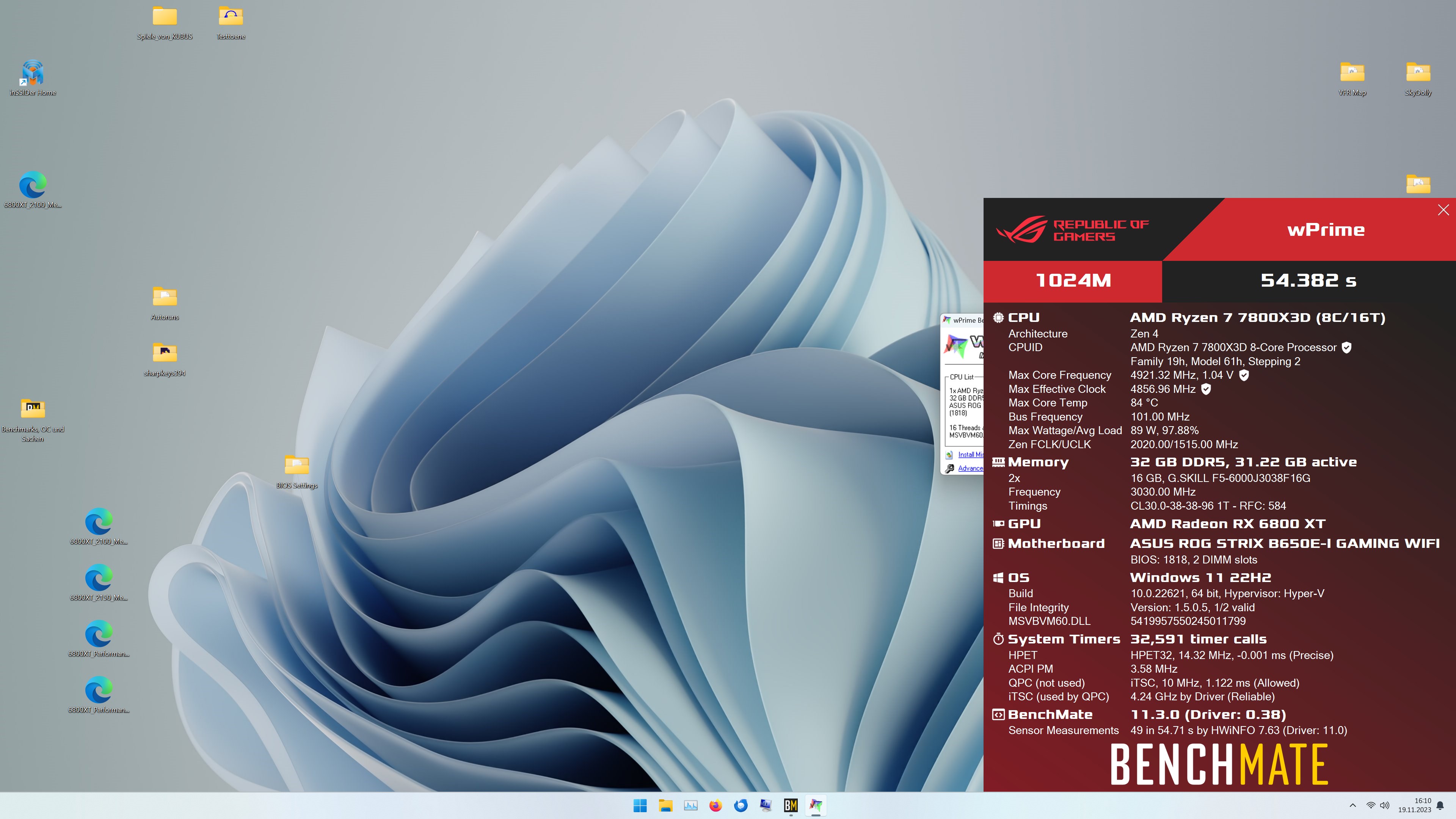Click the 84 °C Max Core Temp value
The image size is (1456, 819).
click(1144, 403)
